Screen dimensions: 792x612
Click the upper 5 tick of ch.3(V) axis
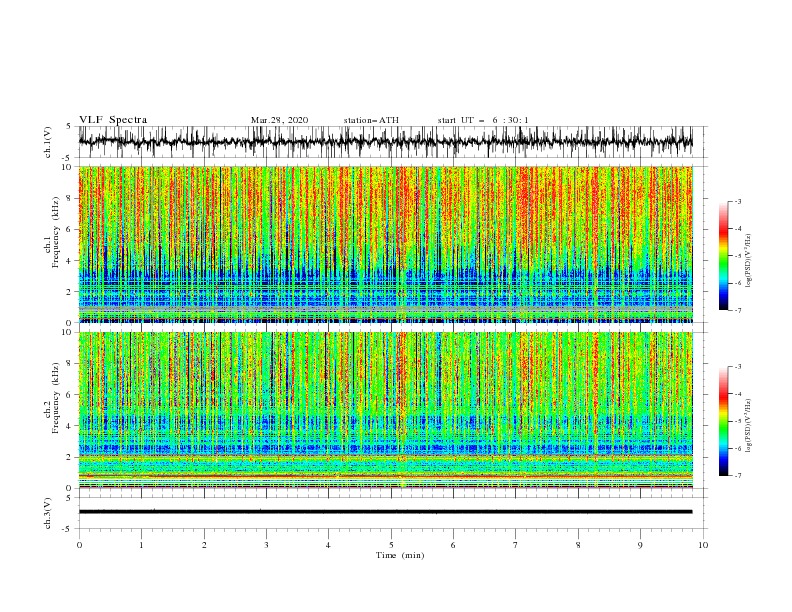[x=69, y=498]
